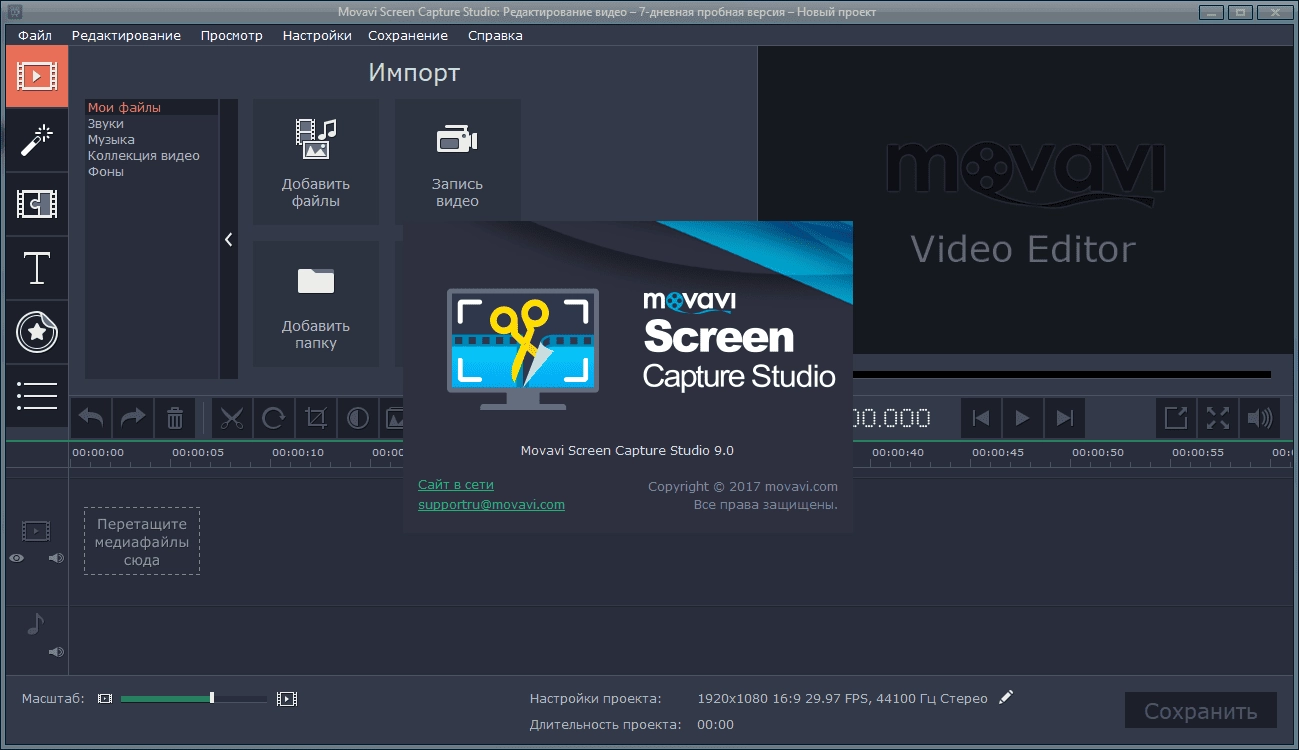Image resolution: width=1299 pixels, height=750 pixels.
Task: Switch preview to full screen
Action: 1217,418
